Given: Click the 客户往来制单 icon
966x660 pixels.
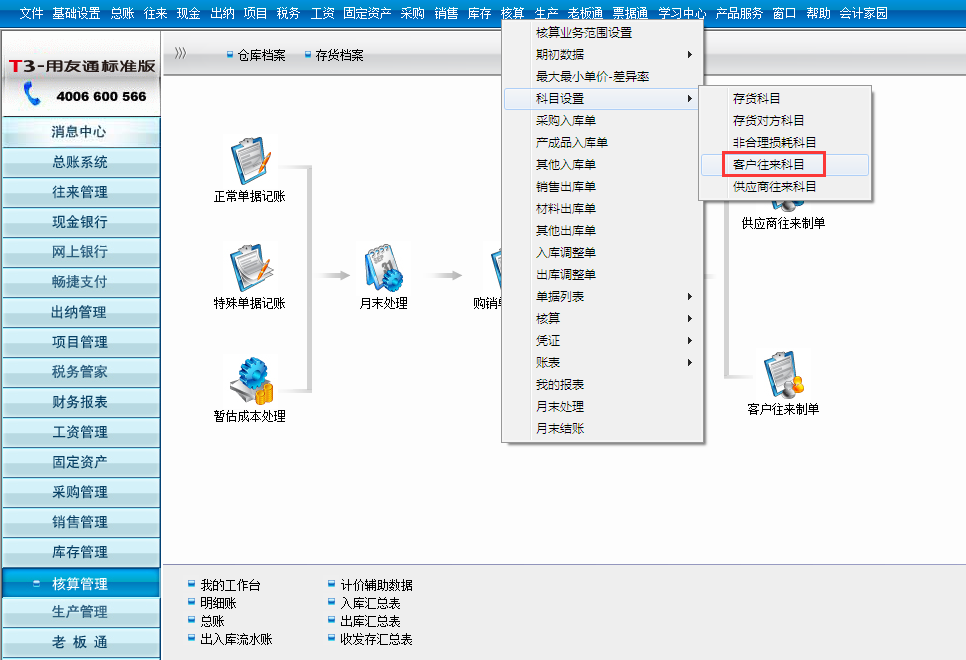Looking at the screenshot, I should tap(783, 374).
